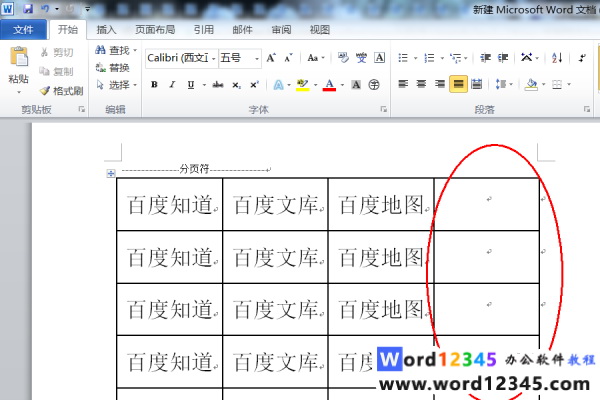Apply paragraph shading fill color
Image resolution: width=600 pixels, height=400 pixels.
point(531,84)
